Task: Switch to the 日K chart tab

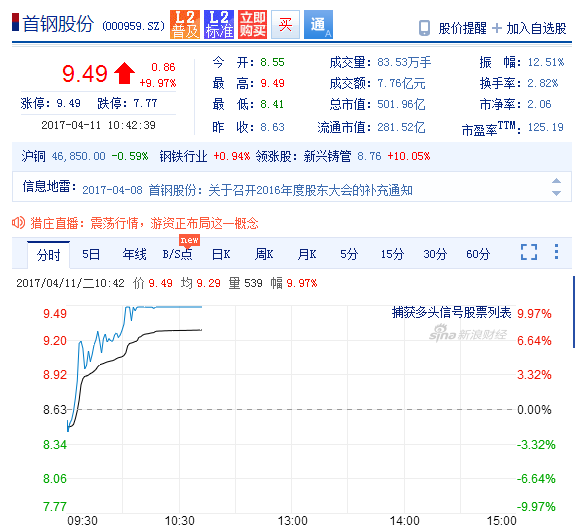Action: tap(221, 254)
